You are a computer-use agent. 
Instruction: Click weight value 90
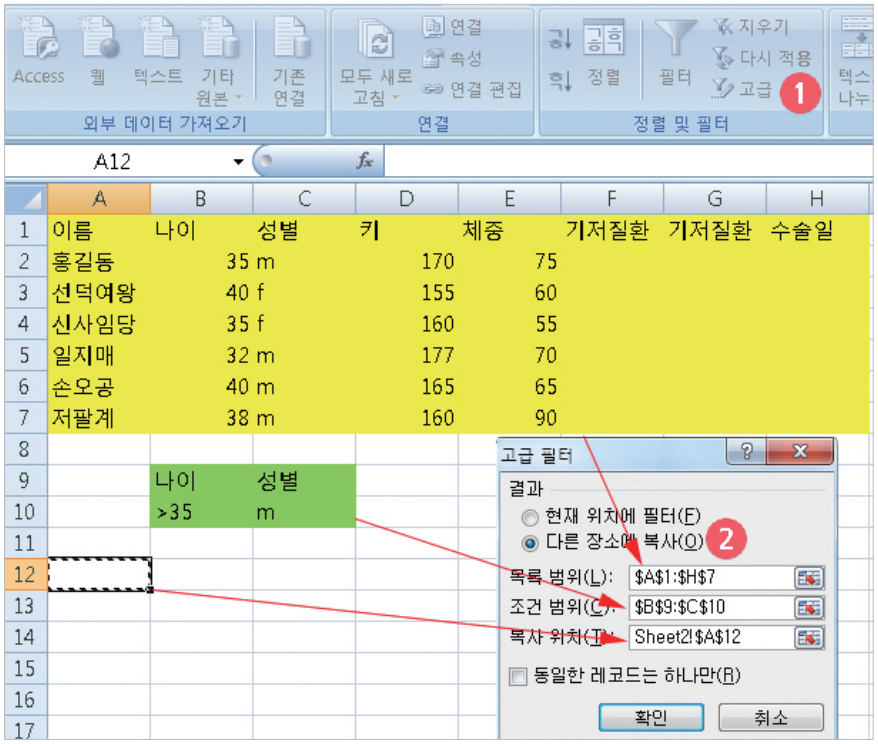[x=510, y=418]
